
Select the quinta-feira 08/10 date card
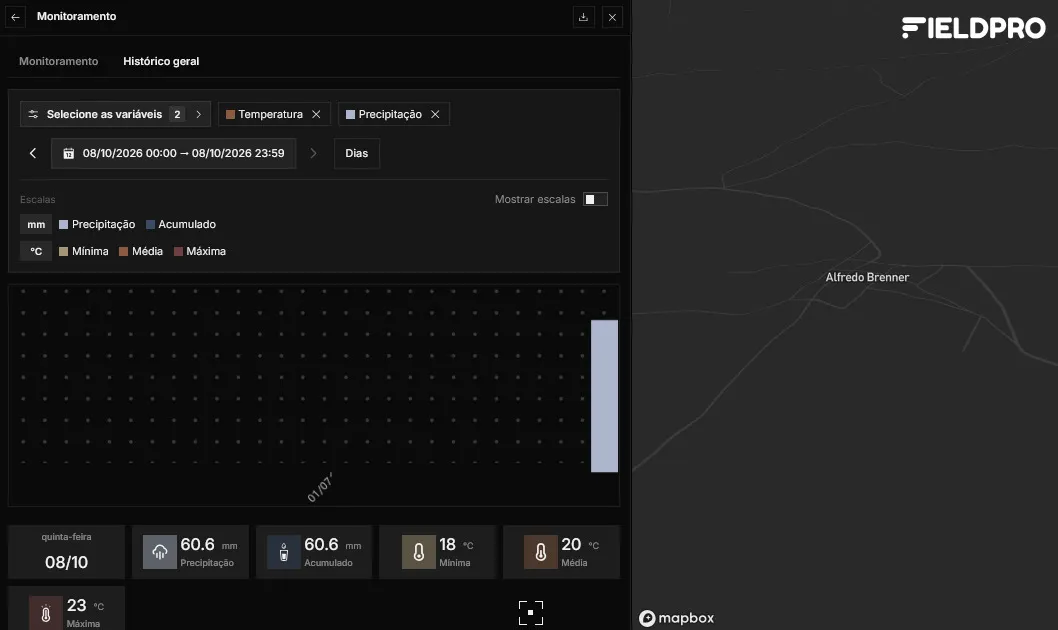[x=66, y=552]
